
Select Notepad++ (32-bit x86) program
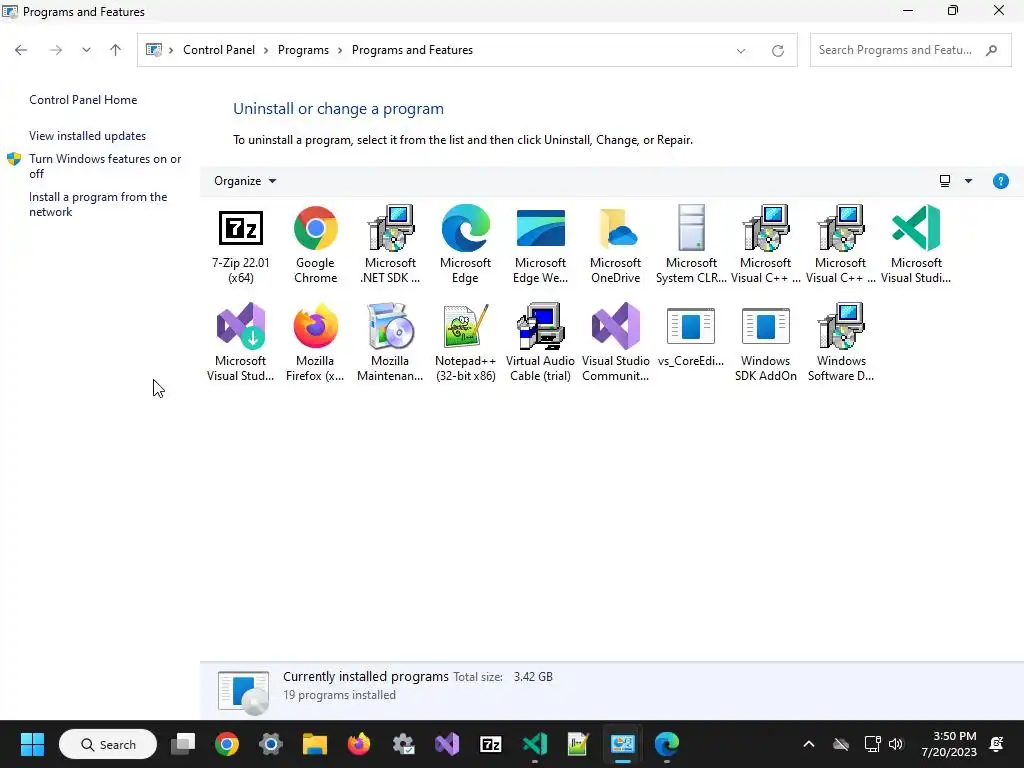coord(465,344)
